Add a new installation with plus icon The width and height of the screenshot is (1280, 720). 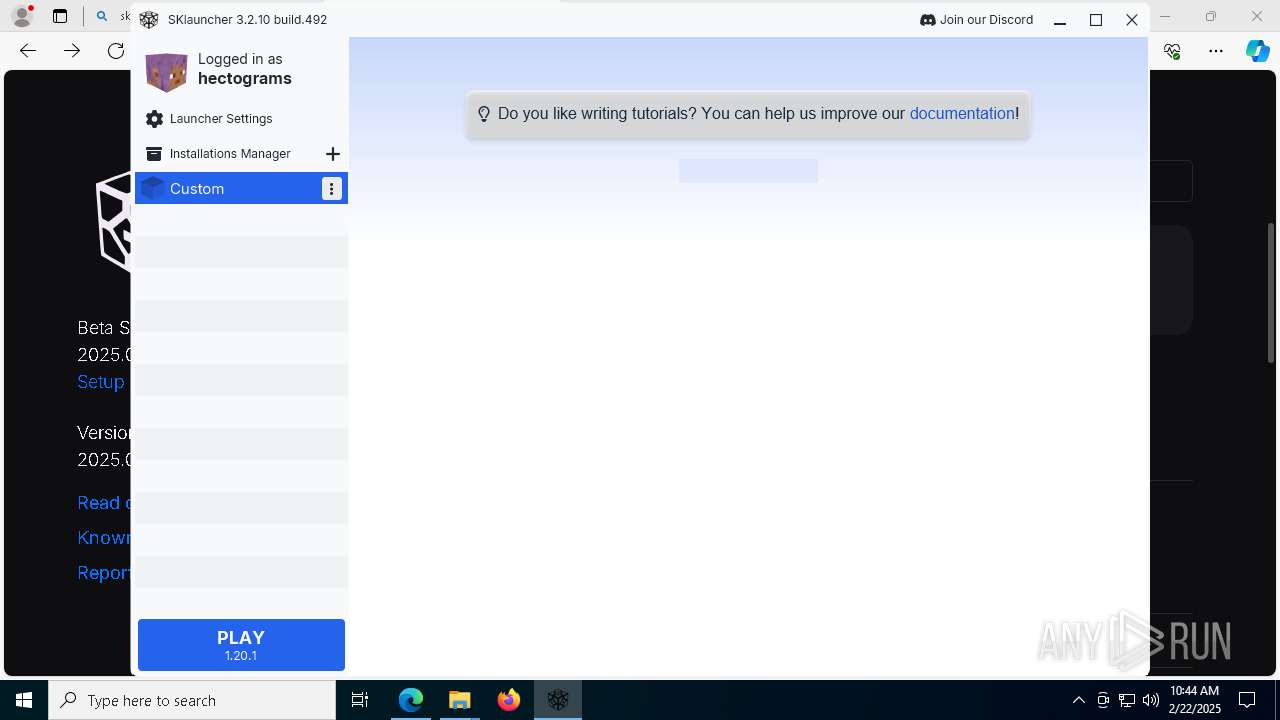point(333,154)
